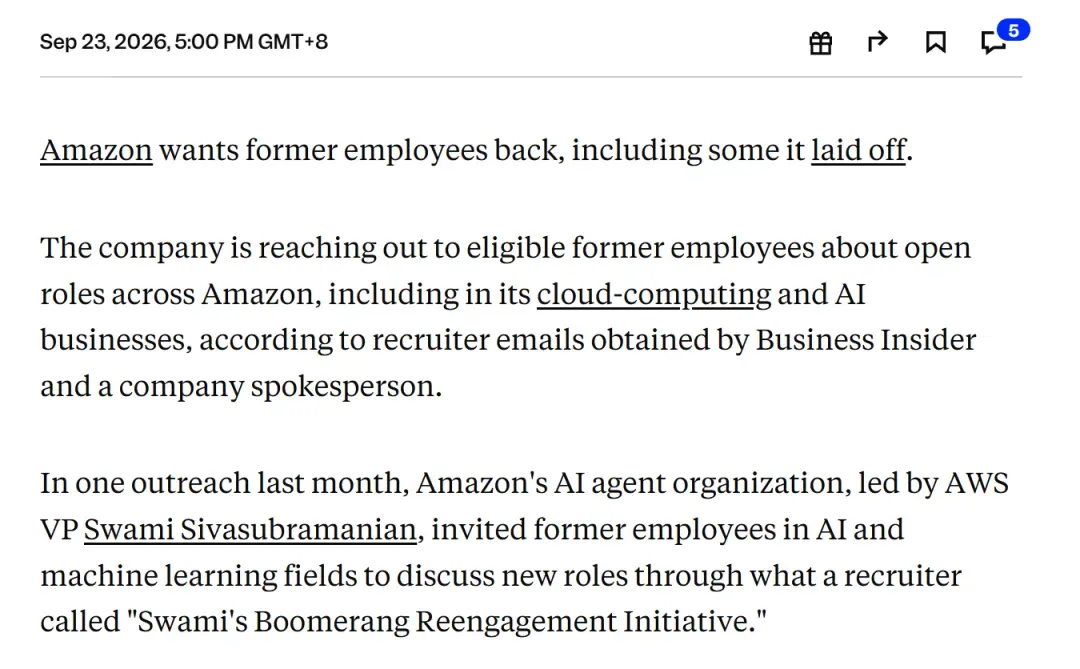Click the GMT+8 timezone text
This screenshot has height=669, width=1080.
tap(293, 42)
